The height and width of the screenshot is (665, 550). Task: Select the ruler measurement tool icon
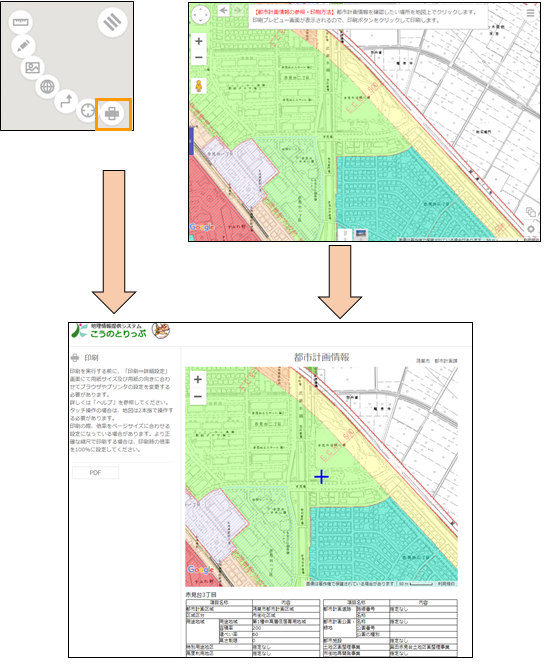tap(20, 22)
